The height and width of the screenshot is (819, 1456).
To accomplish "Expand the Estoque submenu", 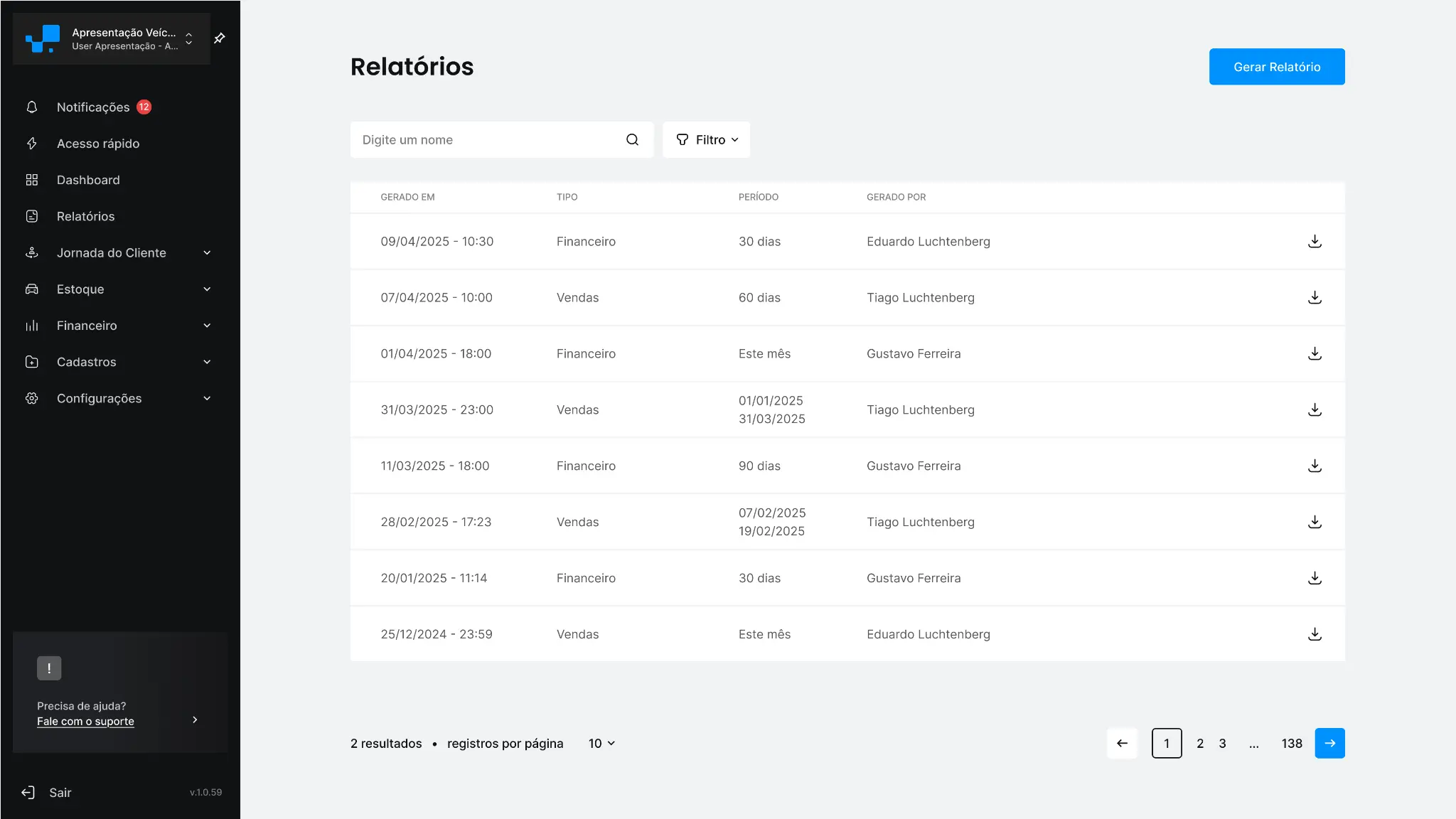I will pyautogui.click(x=206, y=289).
